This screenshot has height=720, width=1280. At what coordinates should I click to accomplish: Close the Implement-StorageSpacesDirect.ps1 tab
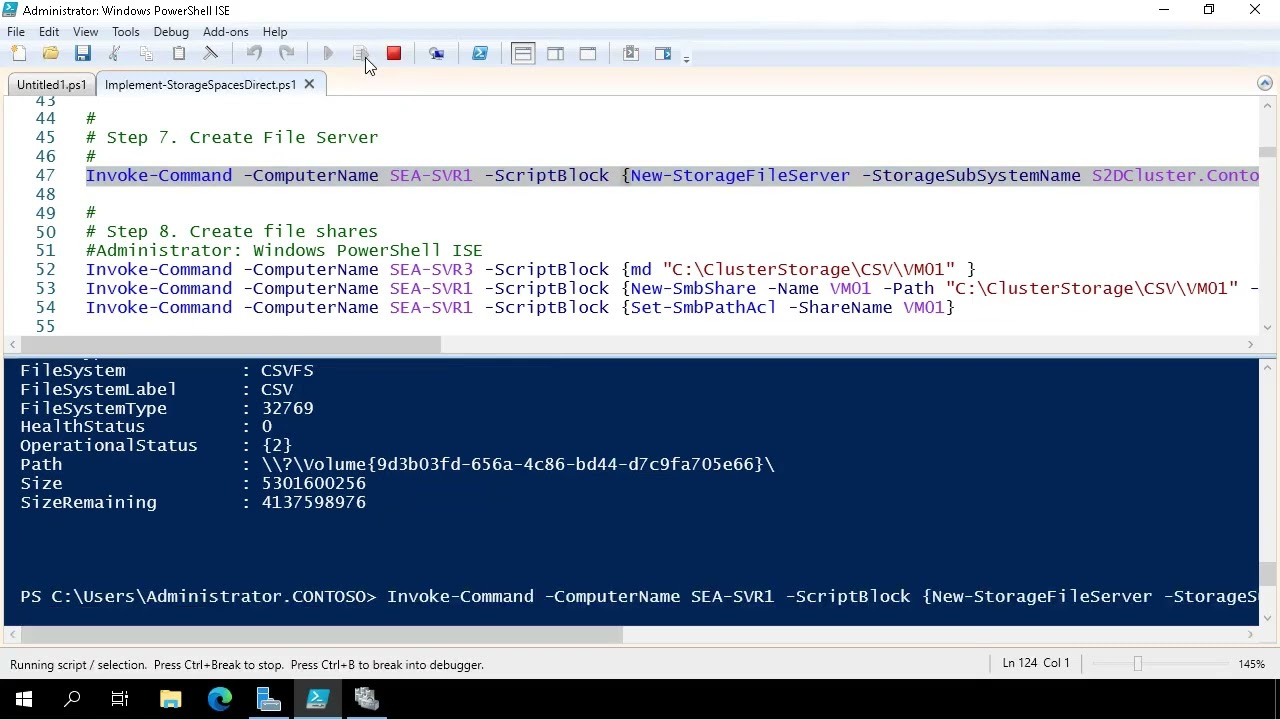point(309,85)
